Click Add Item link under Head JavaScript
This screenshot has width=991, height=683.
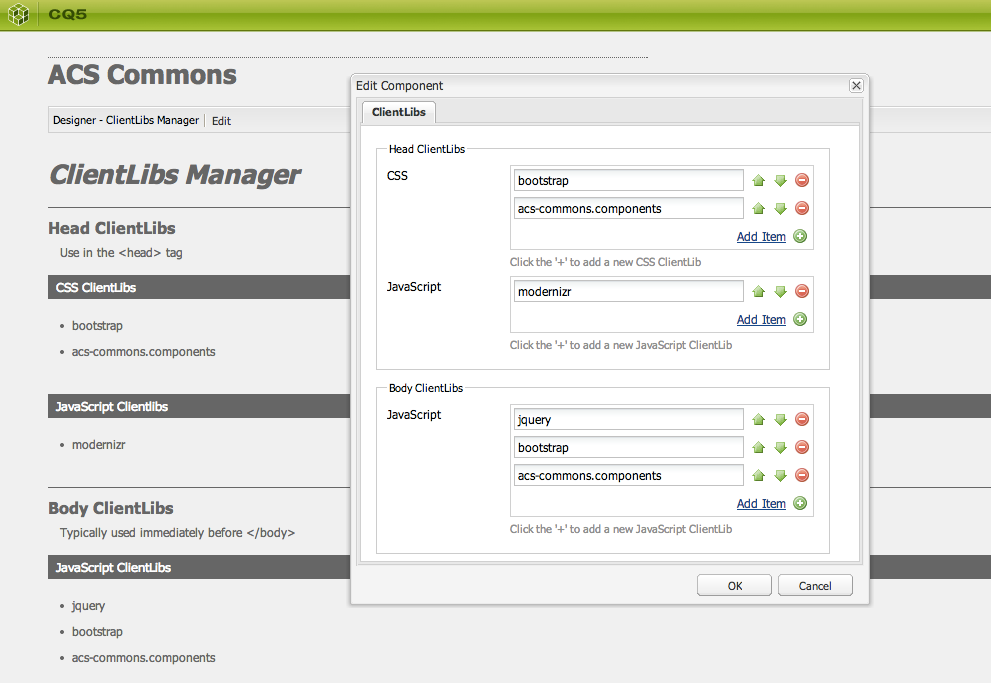point(761,320)
